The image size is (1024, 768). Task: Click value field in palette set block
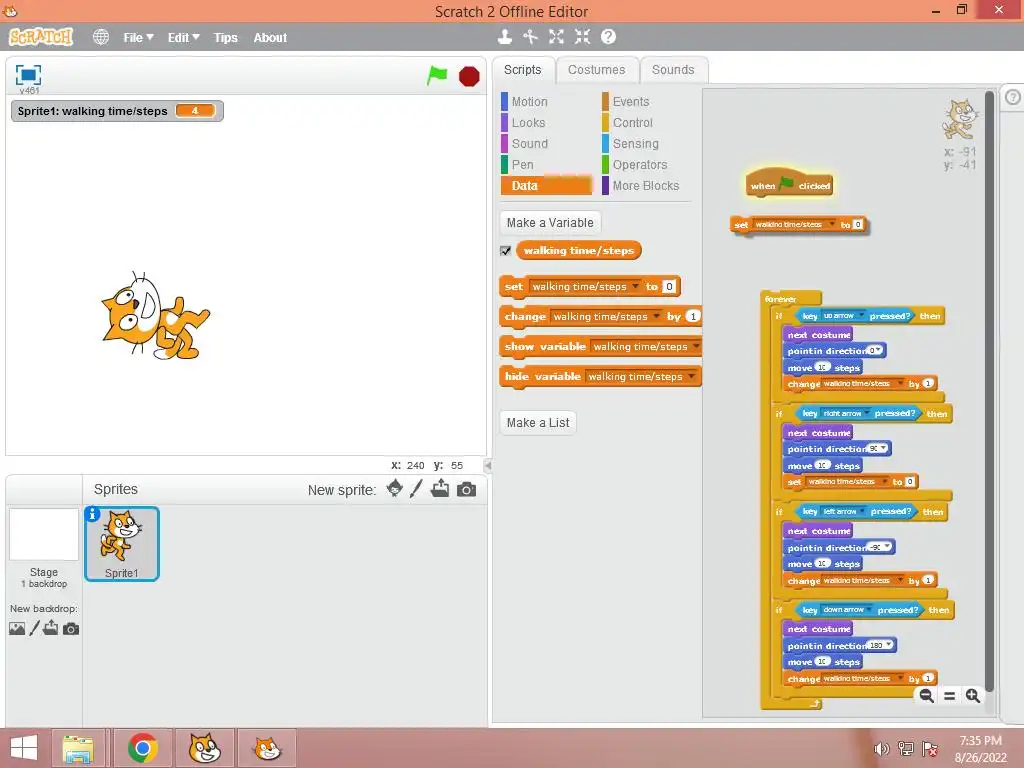pos(669,287)
